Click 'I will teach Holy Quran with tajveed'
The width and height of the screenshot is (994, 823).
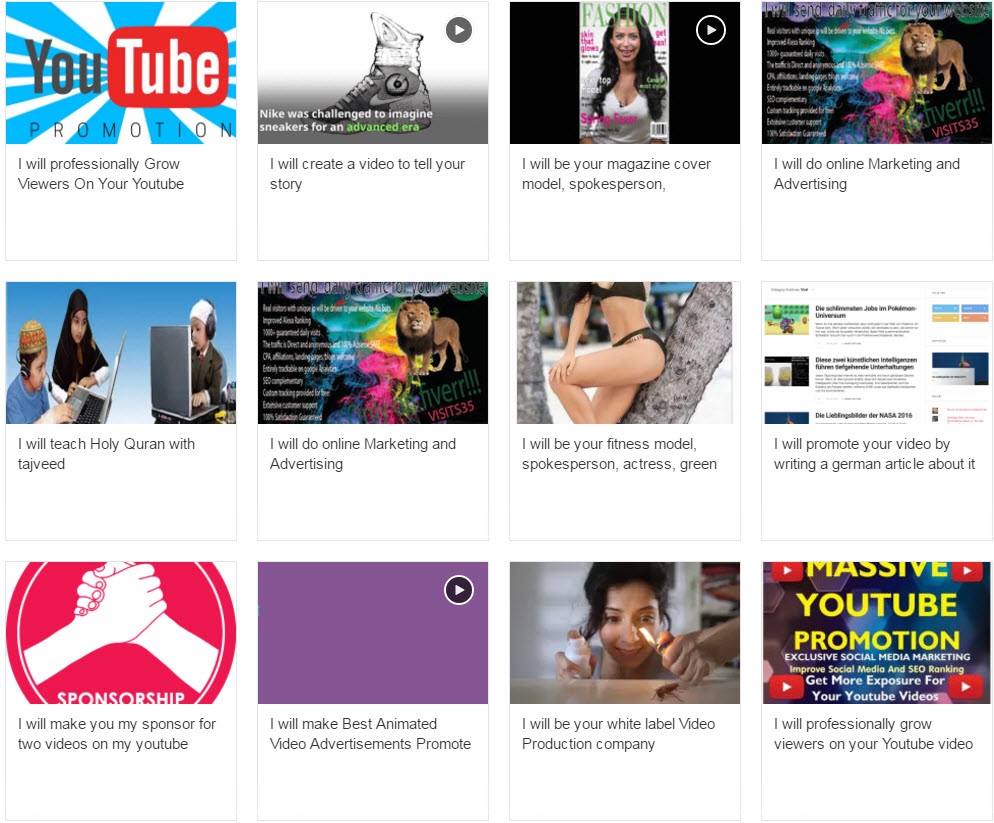pyautogui.click(x=106, y=454)
